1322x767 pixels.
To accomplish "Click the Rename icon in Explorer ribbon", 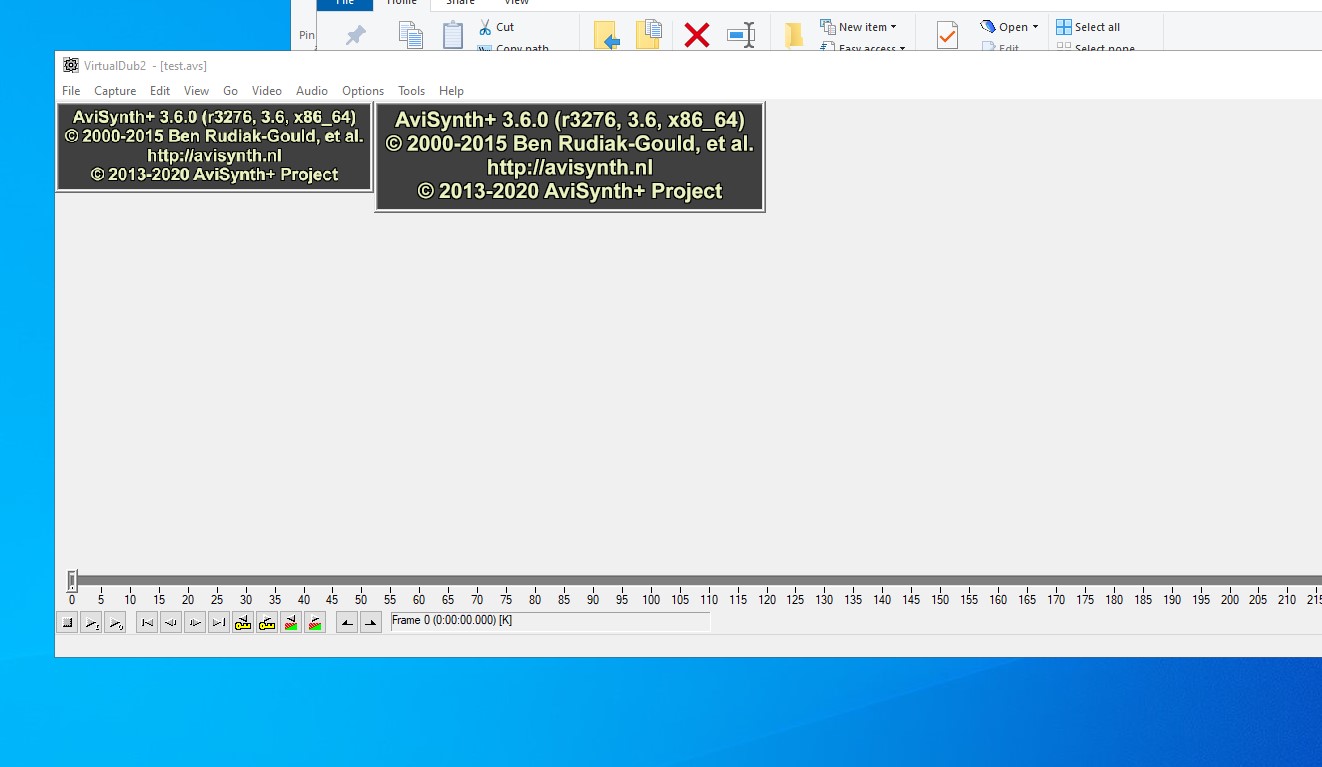I will click(741, 35).
